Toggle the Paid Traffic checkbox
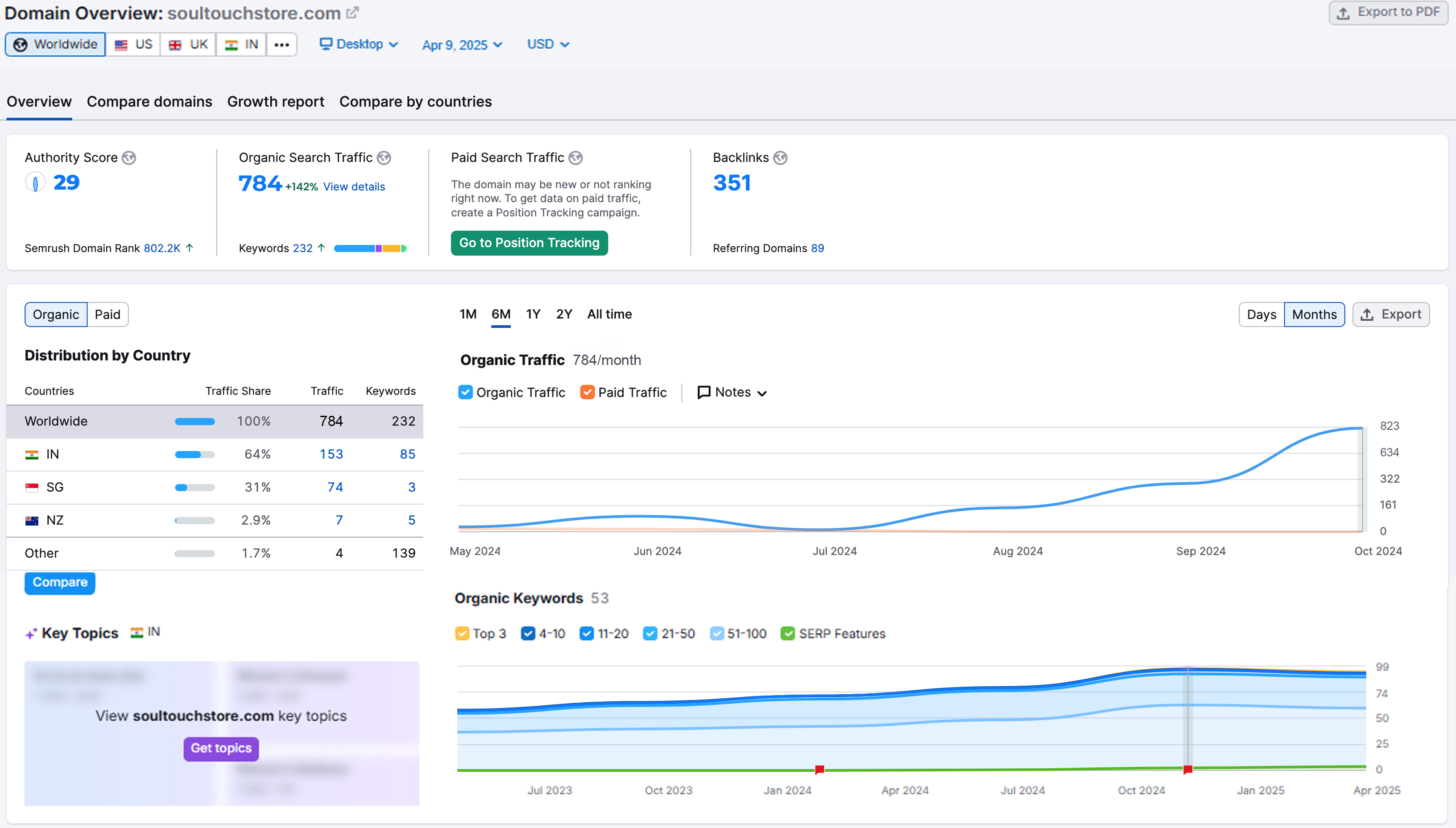This screenshot has height=828, width=1456. point(587,393)
